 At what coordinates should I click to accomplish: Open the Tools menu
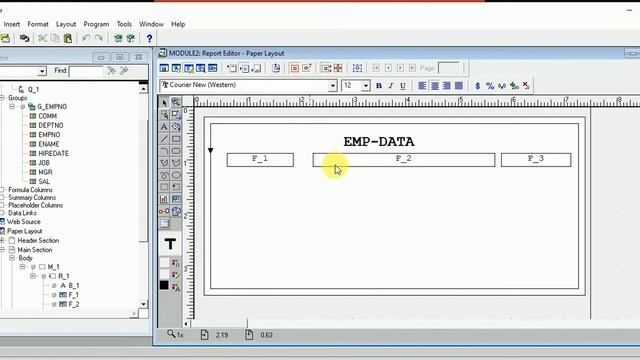[124, 24]
